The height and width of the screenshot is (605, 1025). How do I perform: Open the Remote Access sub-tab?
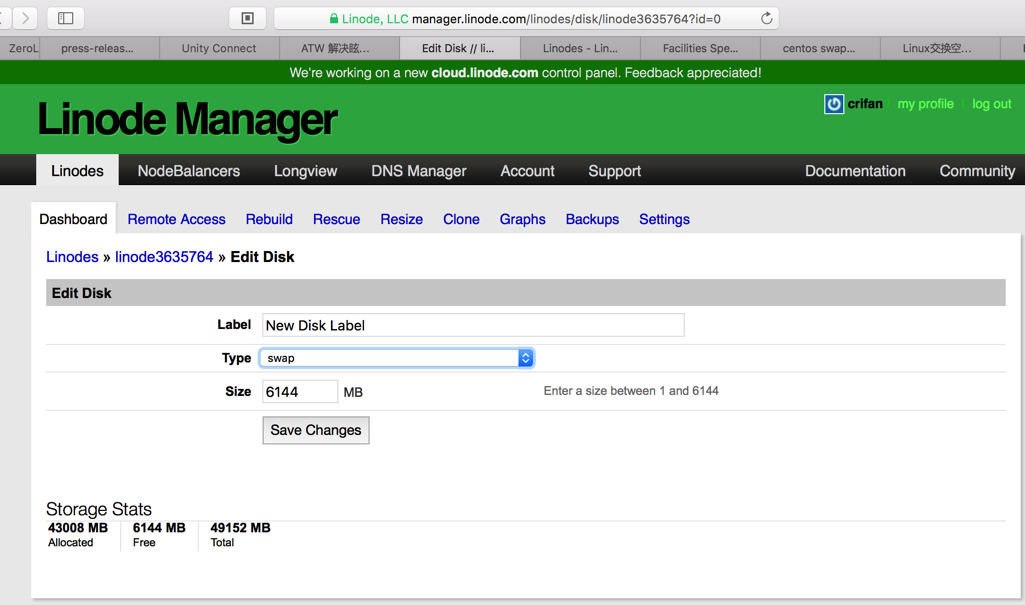[x=176, y=219]
